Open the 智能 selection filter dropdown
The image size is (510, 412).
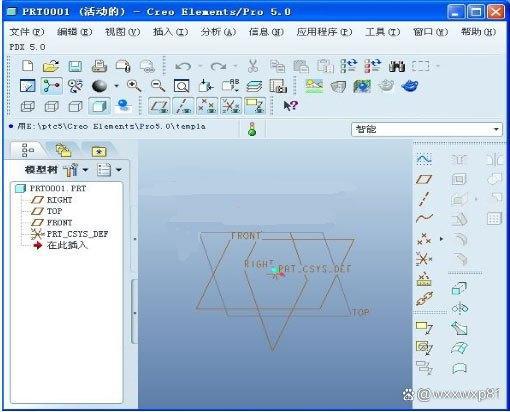coord(427,129)
